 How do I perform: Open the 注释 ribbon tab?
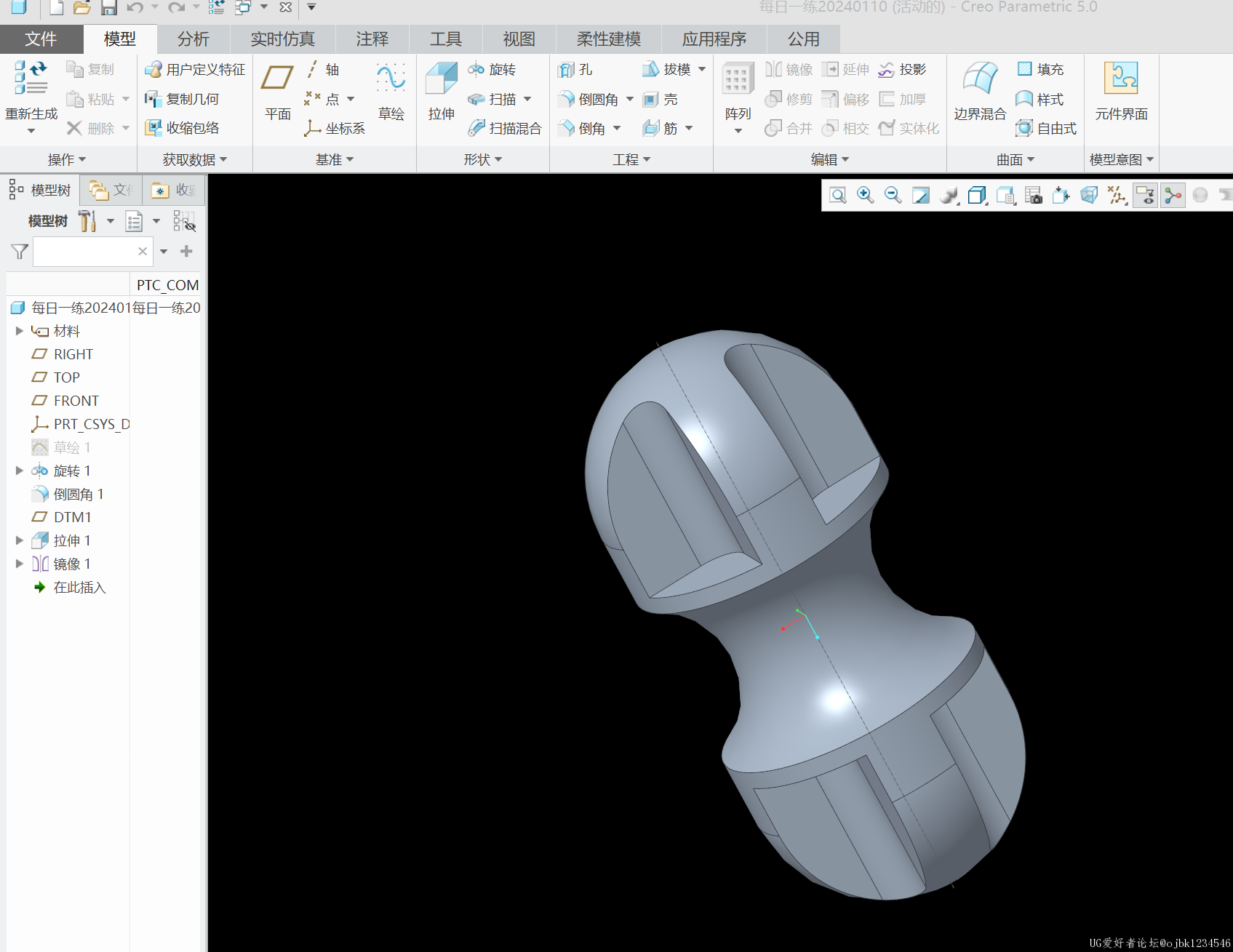point(372,39)
